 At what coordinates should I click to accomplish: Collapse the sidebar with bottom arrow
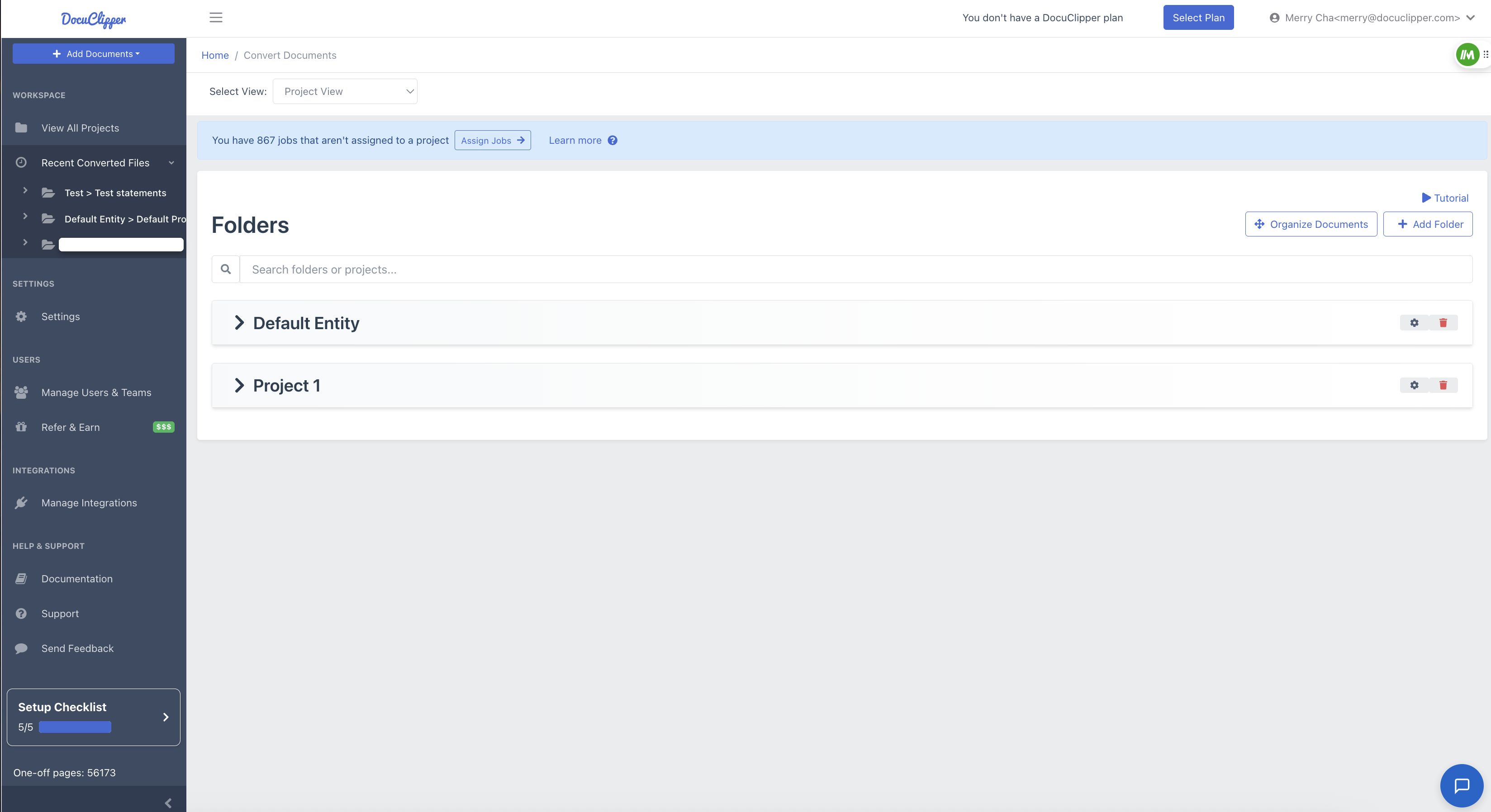[168, 803]
